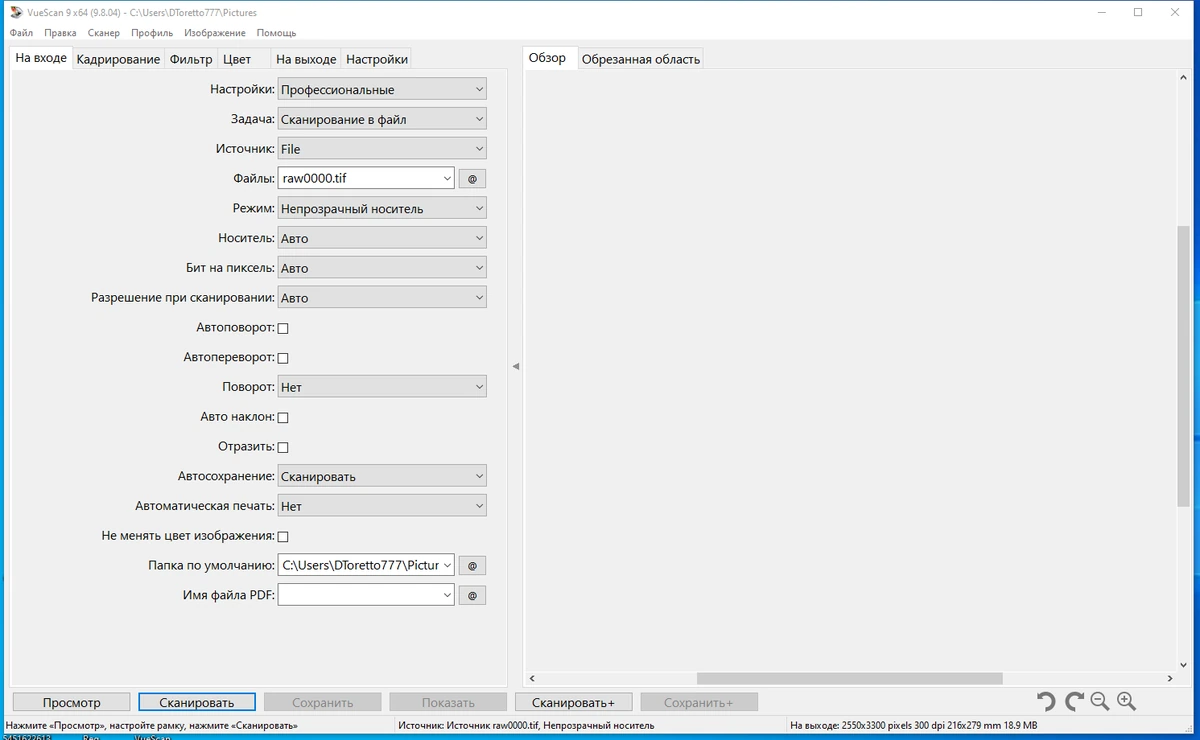Open the Правка menu

point(60,33)
